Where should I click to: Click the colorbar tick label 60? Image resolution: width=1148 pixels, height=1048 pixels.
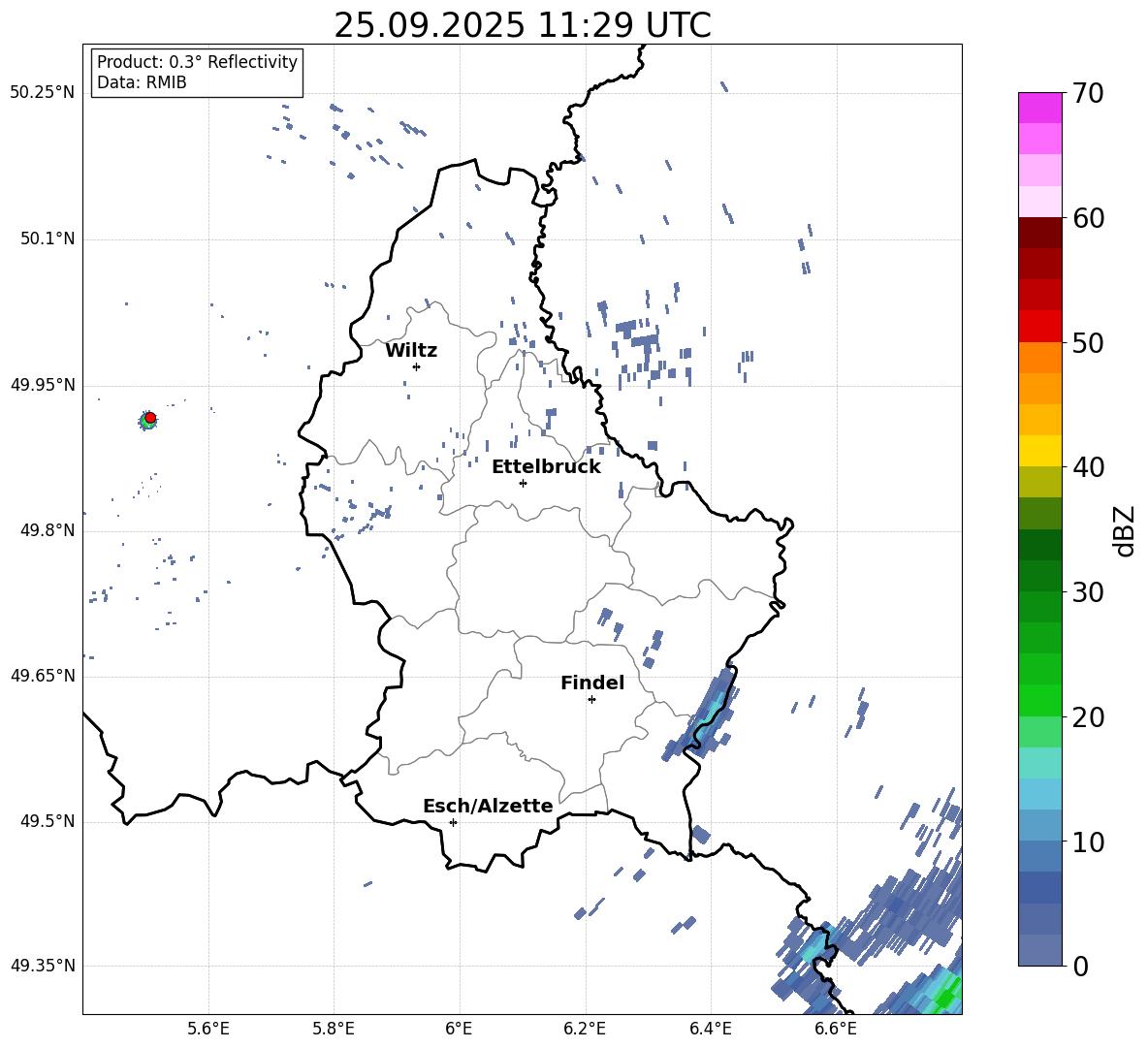click(1087, 218)
